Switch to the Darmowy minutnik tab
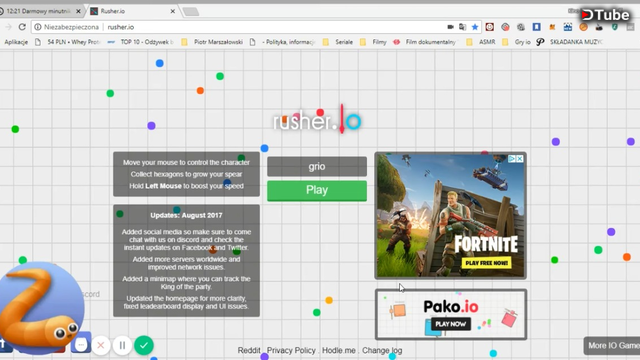This screenshot has width=640, height=360. pos(40,11)
